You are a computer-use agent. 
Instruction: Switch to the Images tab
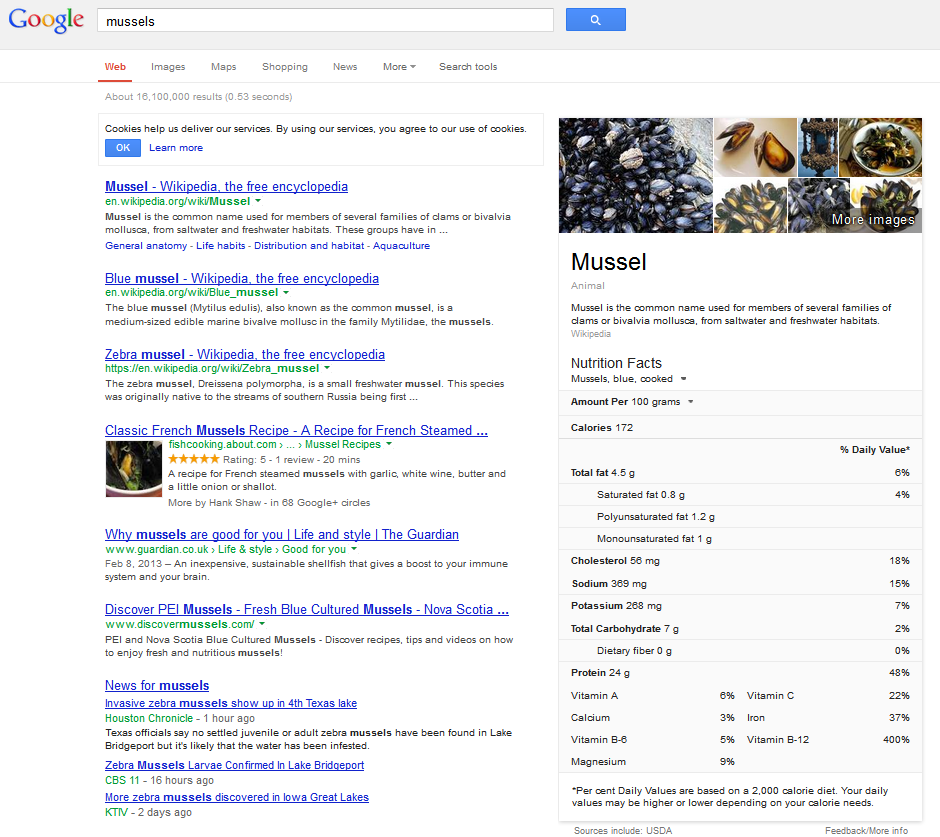[168, 67]
